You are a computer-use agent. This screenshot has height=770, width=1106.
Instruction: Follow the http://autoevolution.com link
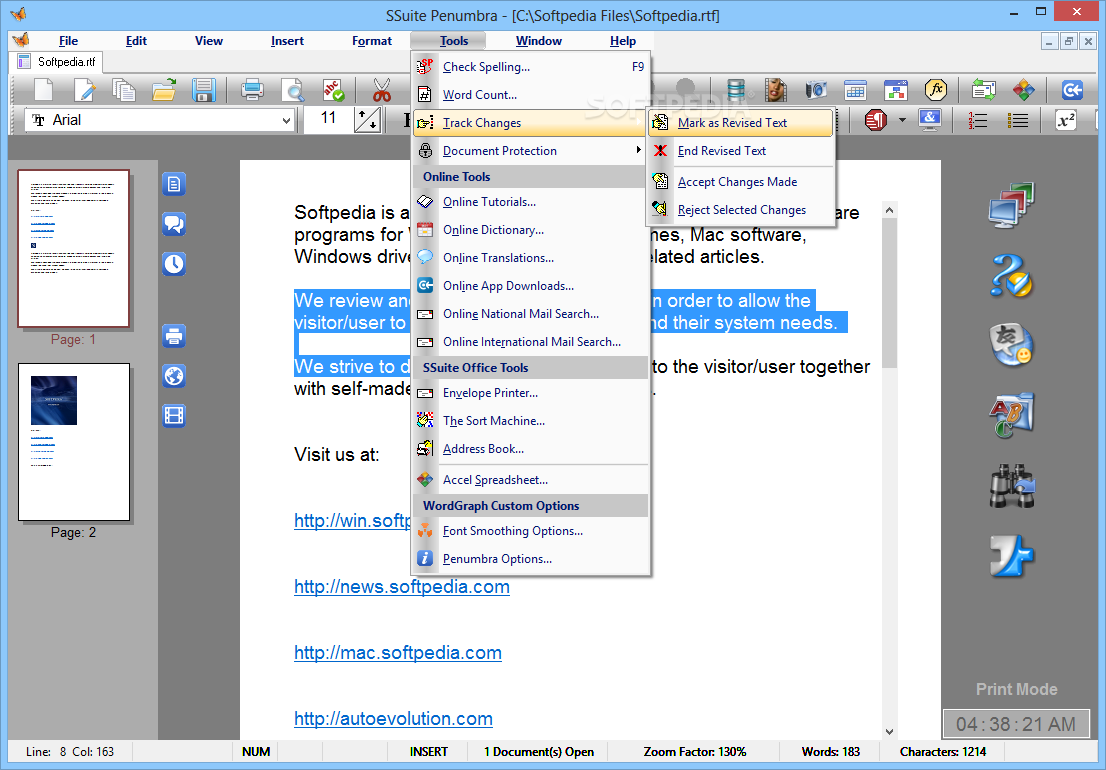393,719
